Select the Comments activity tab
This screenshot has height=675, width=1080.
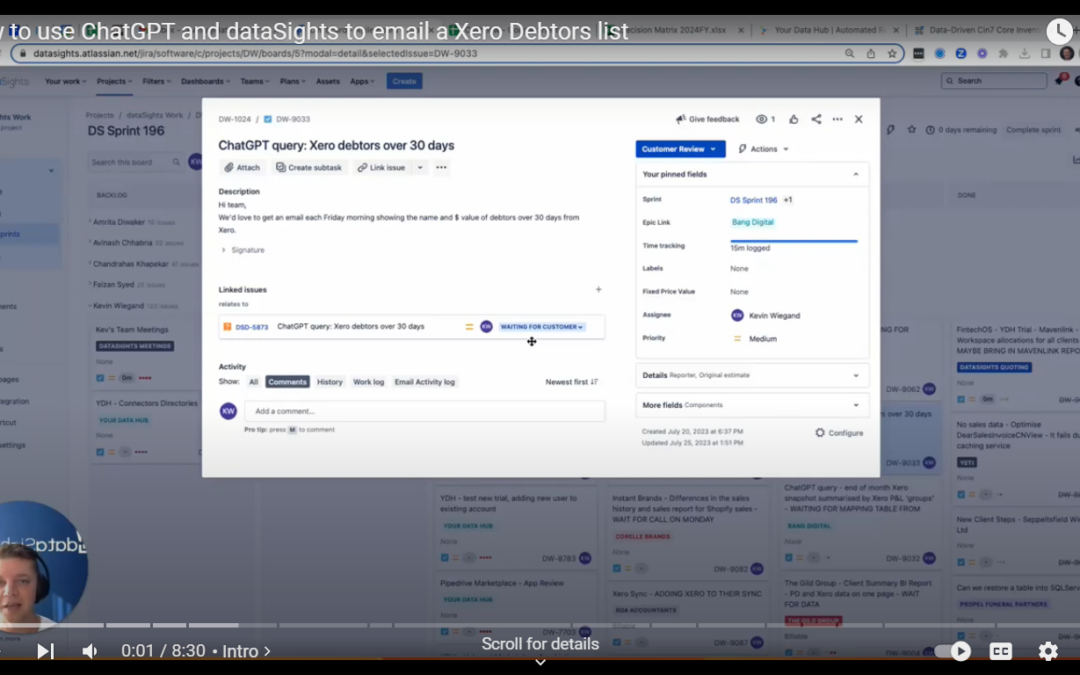(x=287, y=382)
